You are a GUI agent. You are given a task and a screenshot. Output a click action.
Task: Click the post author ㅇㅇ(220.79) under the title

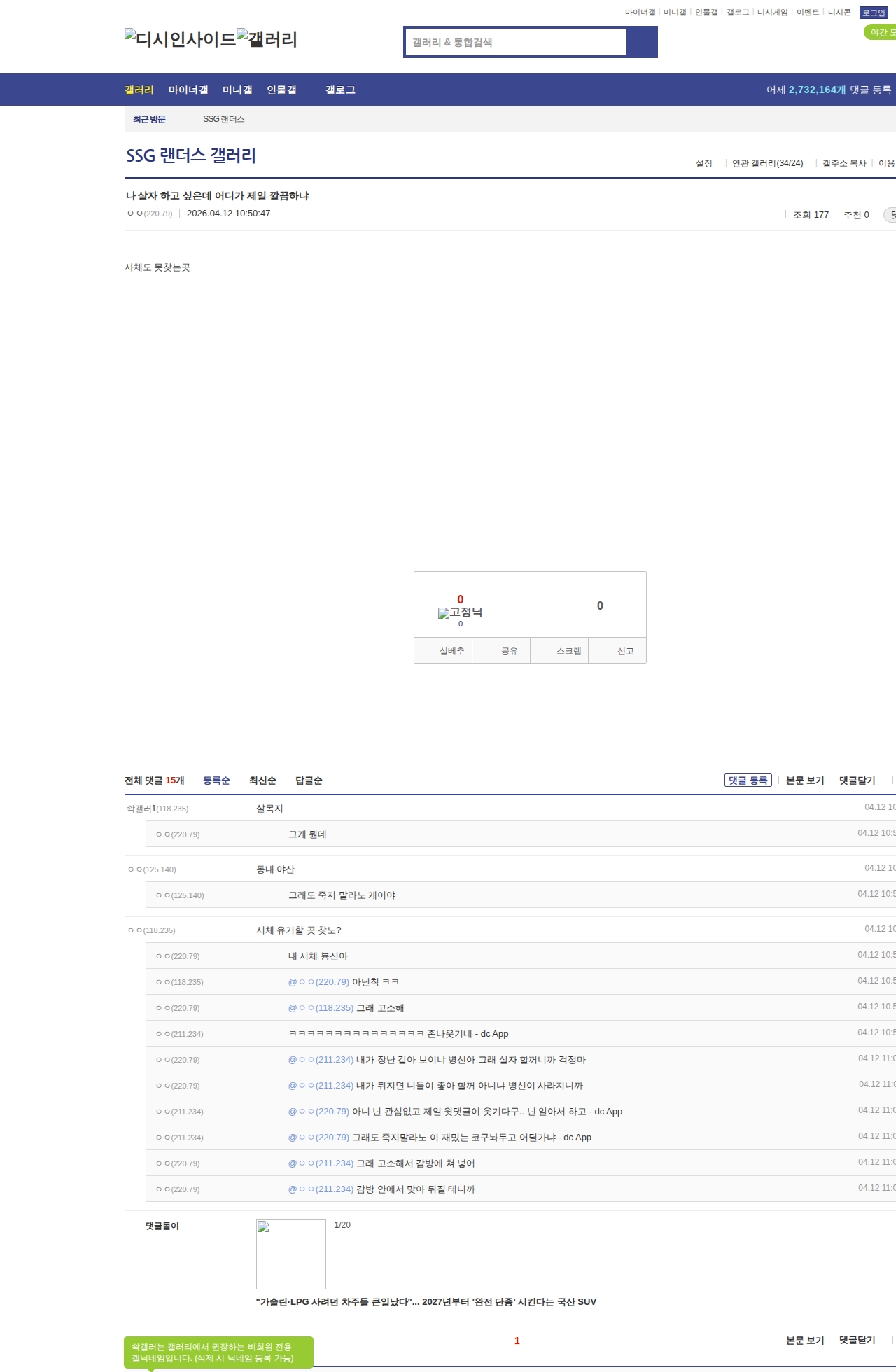coord(150,213)
